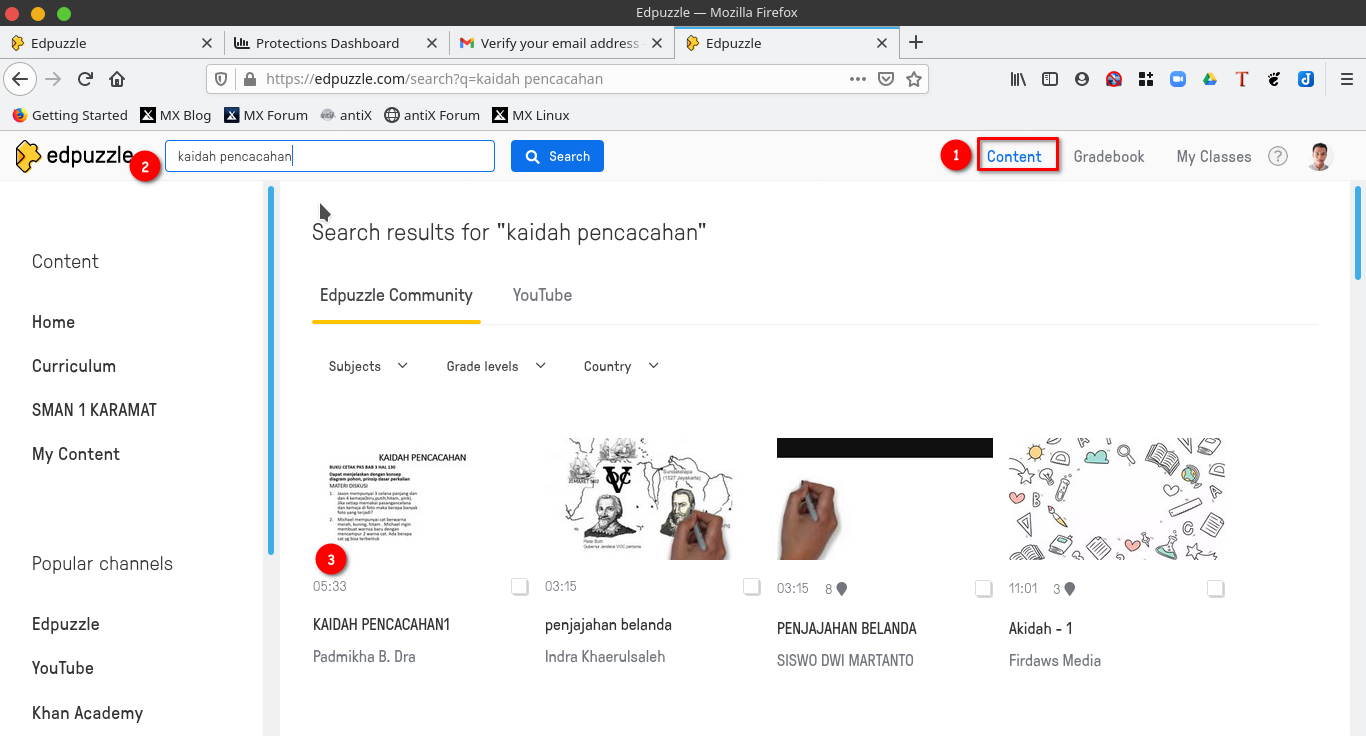Viewport: 1366px width, 736px height.
Task: Open My Content in the sidebar
Action: click(x=76, y=454)
